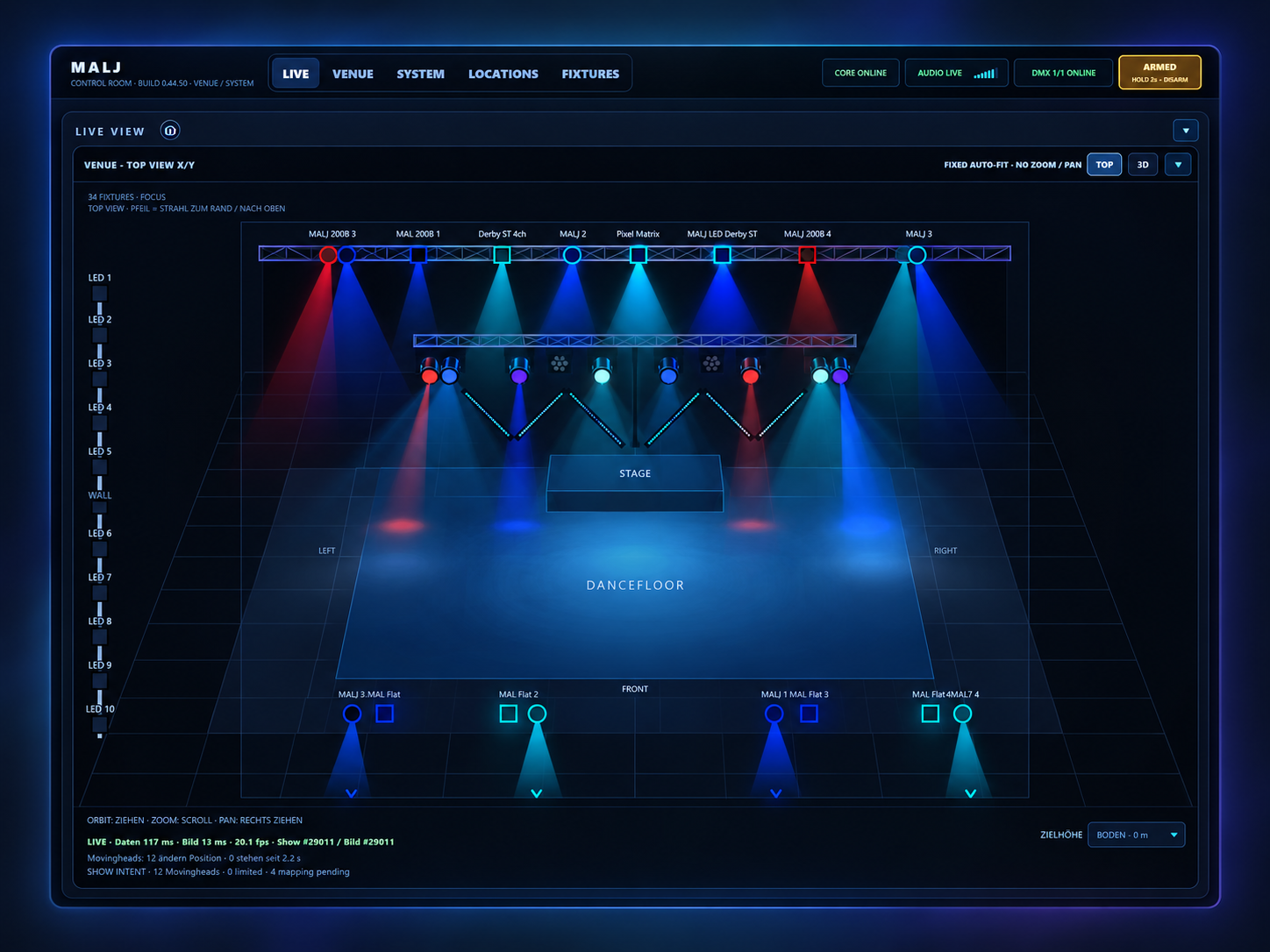Click the Core Online status button
This screenshot has height=952, width=1270.
[x=860, y=73]
